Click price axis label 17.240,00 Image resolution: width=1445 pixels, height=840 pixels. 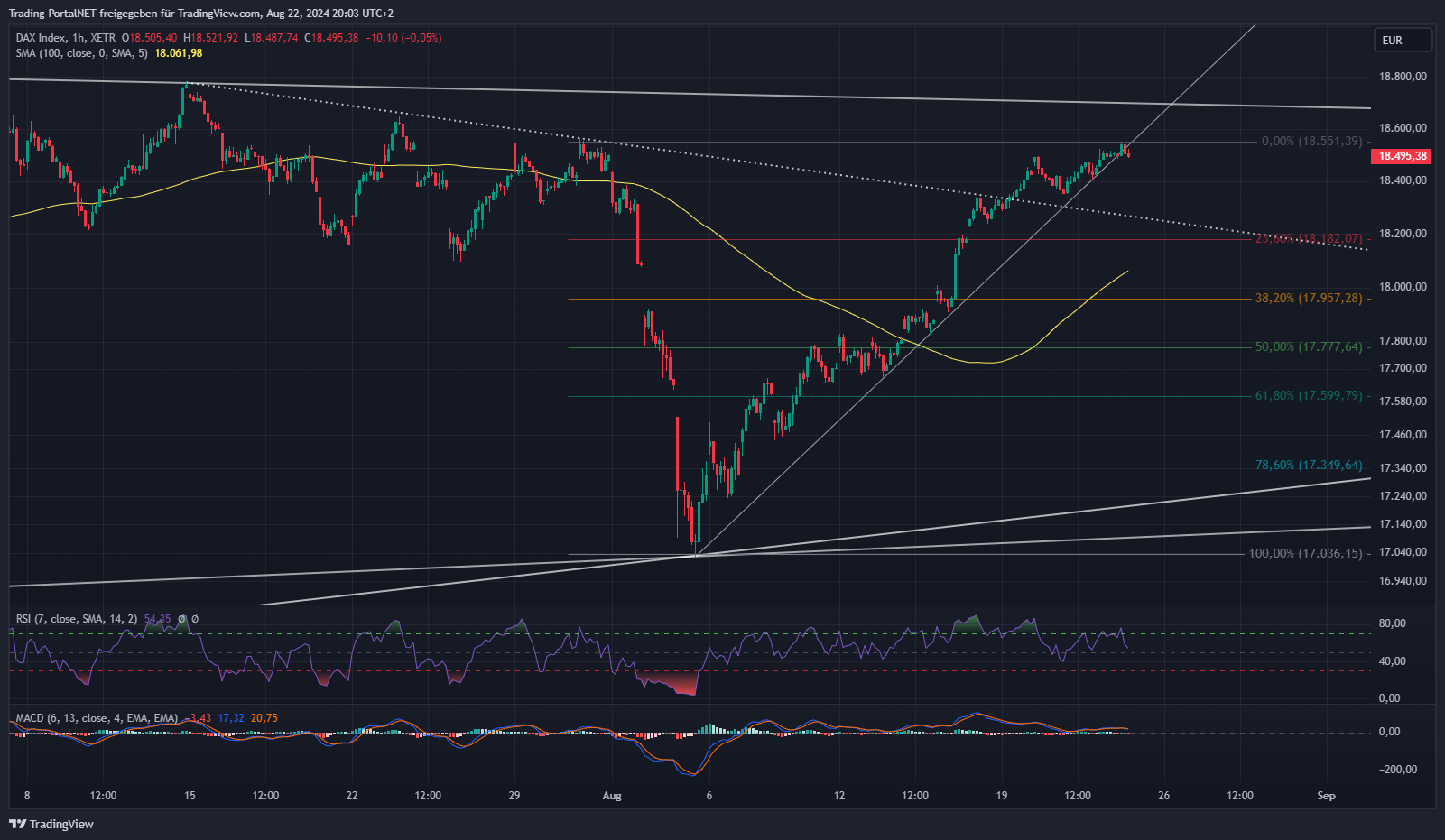coord(1403,496)
